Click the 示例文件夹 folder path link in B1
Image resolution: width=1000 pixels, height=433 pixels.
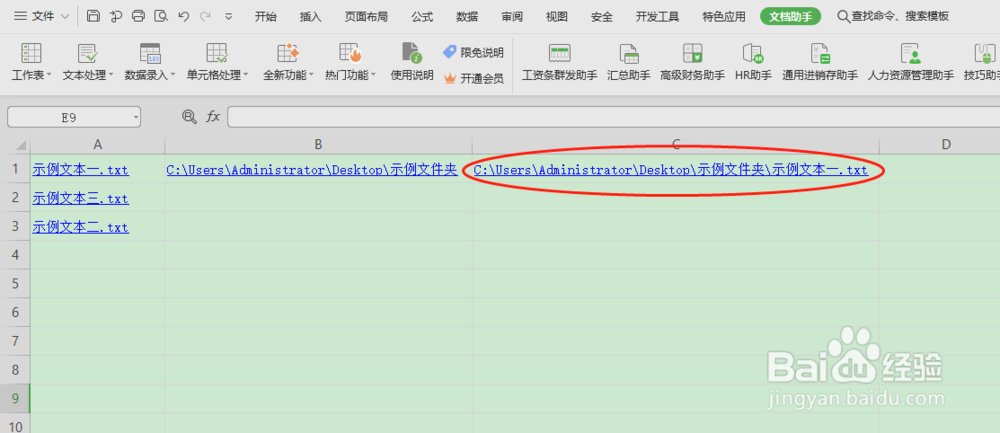click(312, 170)
